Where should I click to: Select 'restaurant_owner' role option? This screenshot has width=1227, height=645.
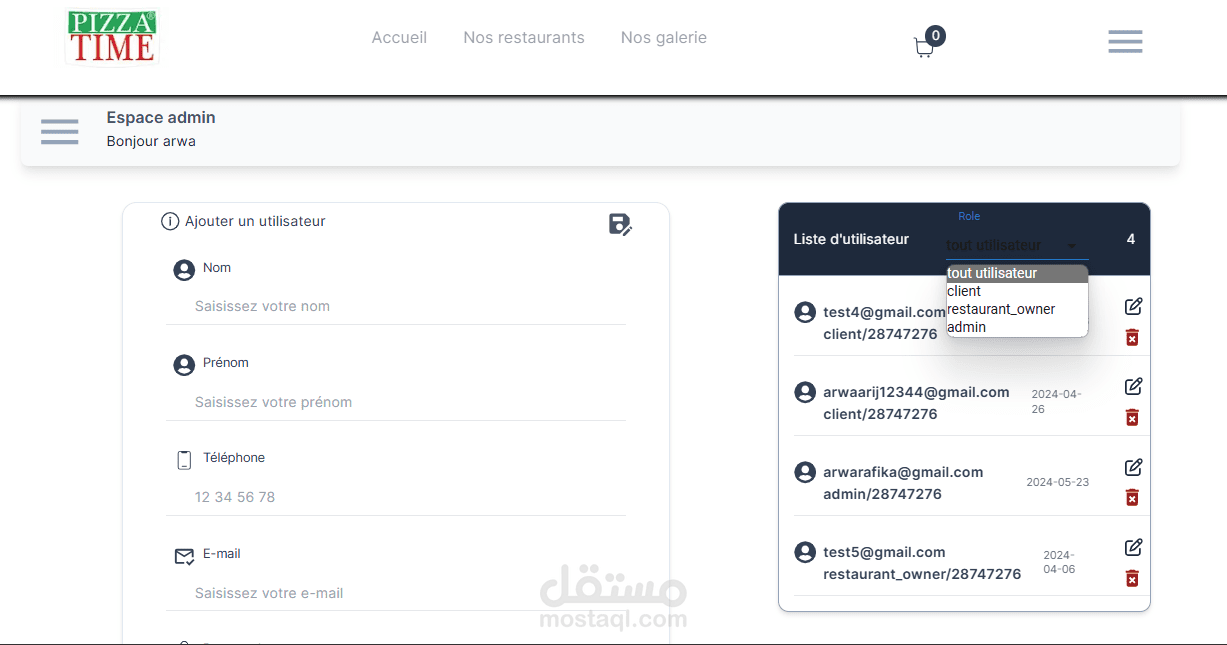[x=1017, y=309]
